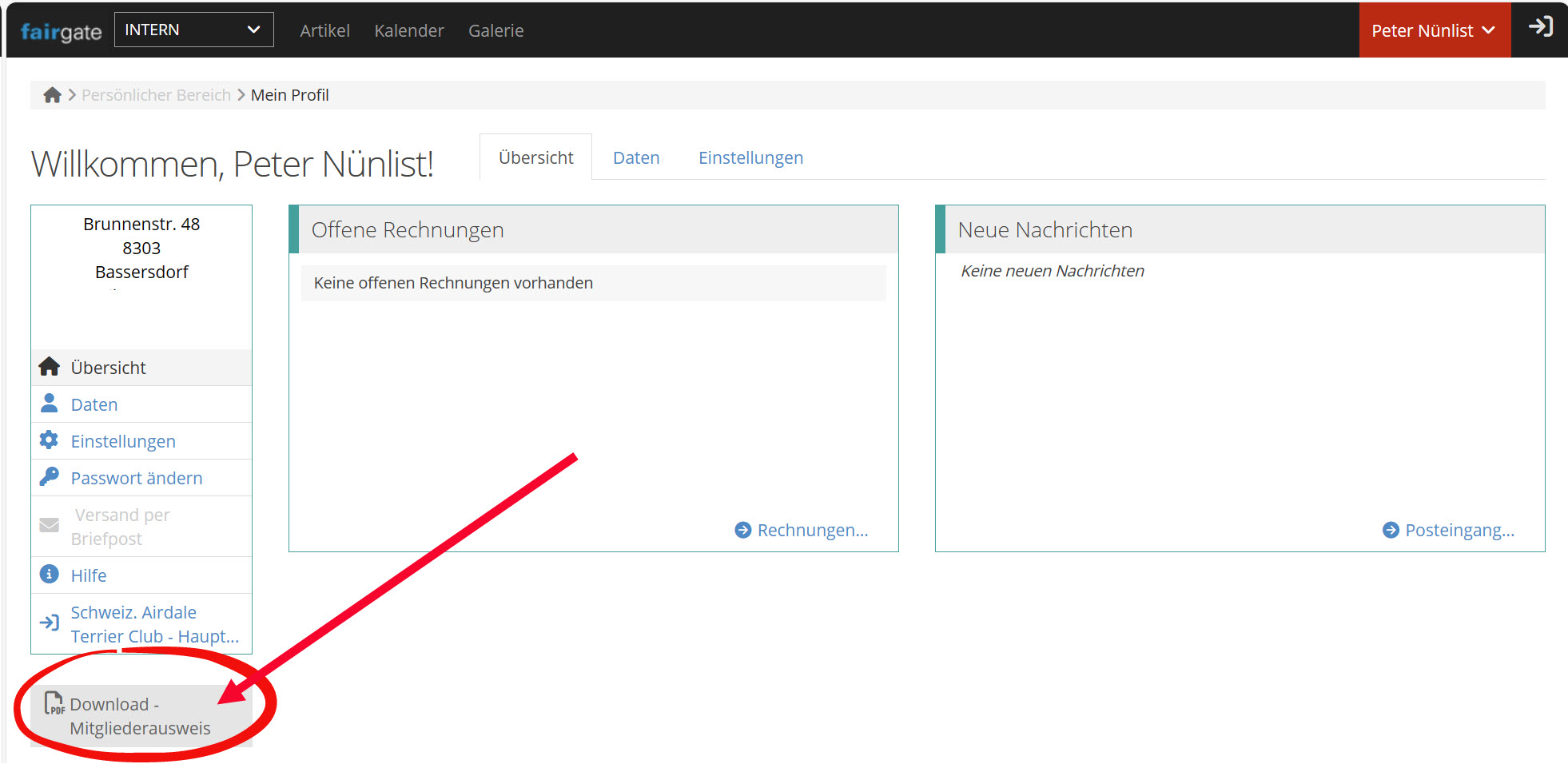
Task: Open the Galerie menu
Action: (x=495, y=30)
